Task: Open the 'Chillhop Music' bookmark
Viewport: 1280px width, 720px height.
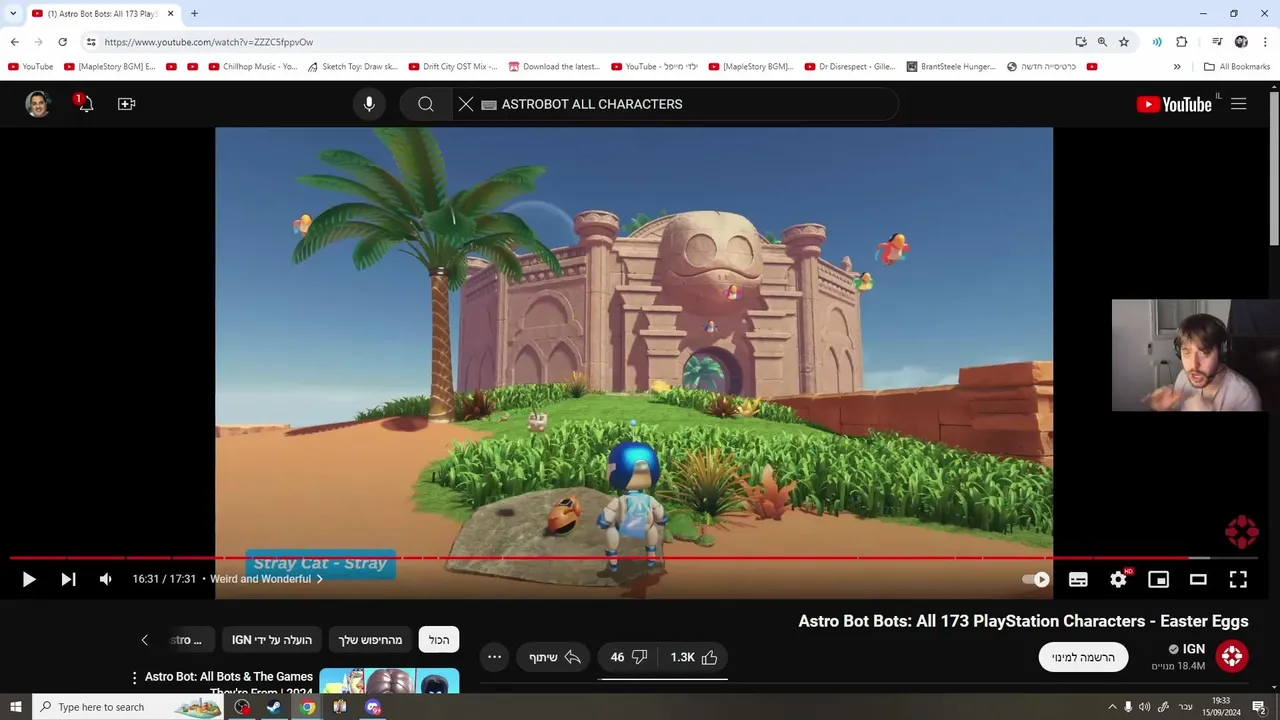Action: (253, 67)
